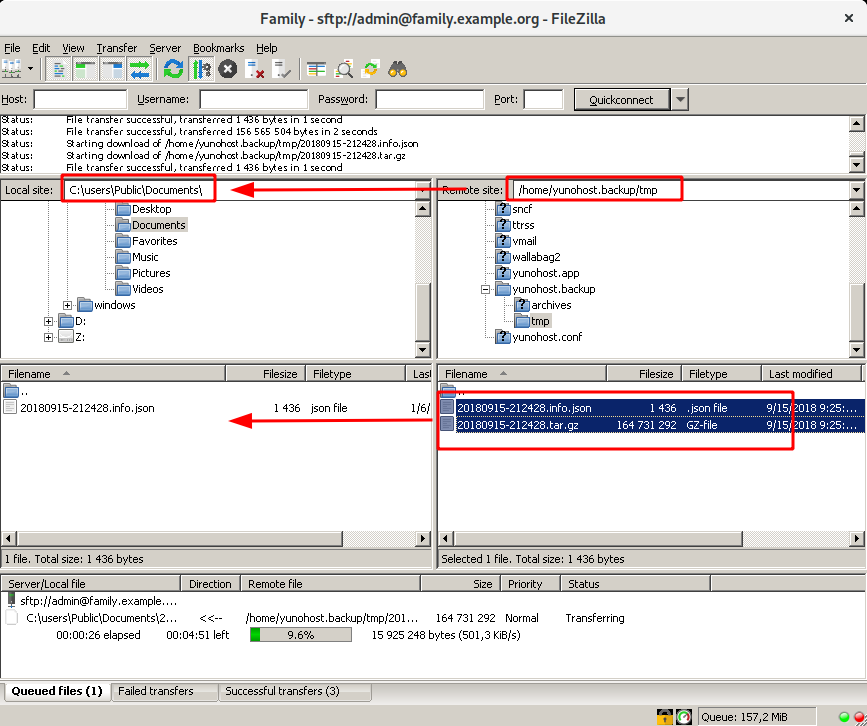This screenshot has width=867, height=726.
Task: Open the Transfer menu
Action: tap(116, 47)
